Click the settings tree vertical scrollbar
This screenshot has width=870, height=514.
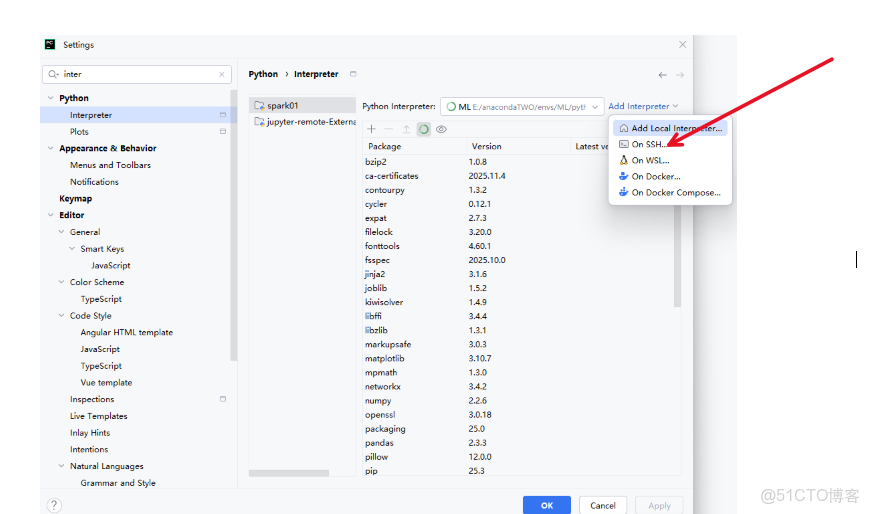(234, 225)
